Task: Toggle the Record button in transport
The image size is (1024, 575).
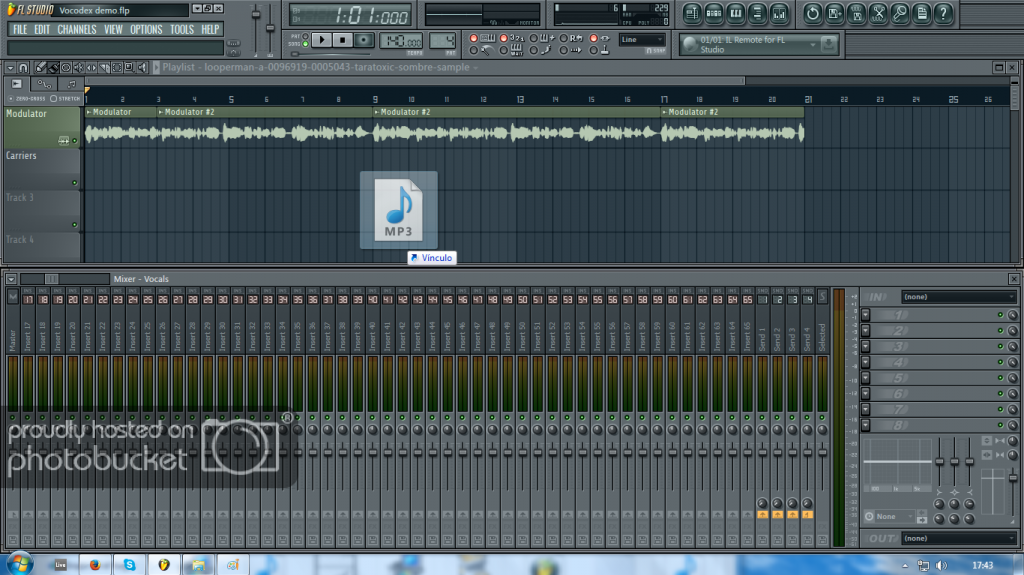Action: (364, 40)
